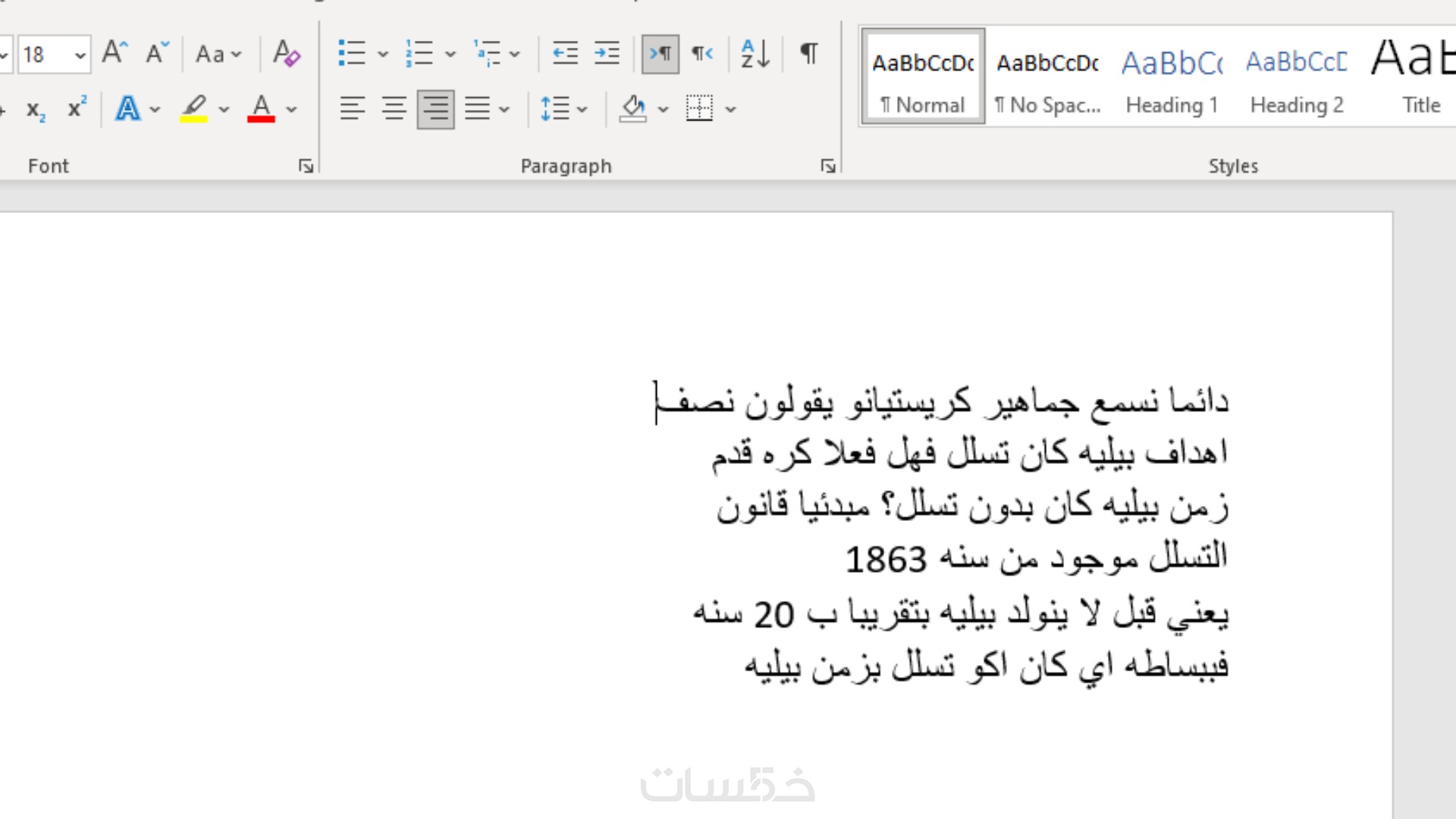Click the Increase Font Size icon
This screenshot has height=819, width=1456.
click(115, 53)
